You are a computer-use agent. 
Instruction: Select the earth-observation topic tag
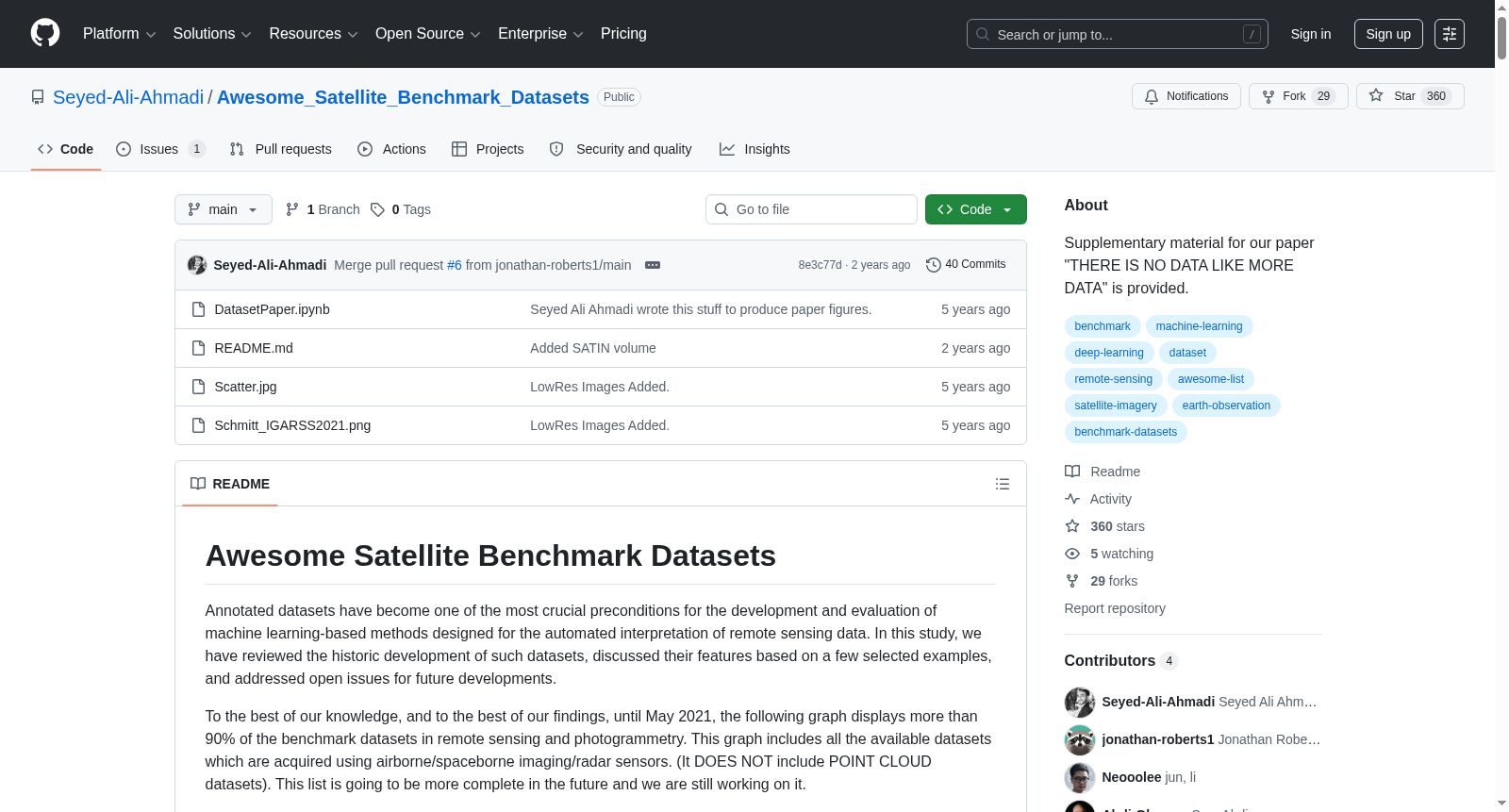1226,406
